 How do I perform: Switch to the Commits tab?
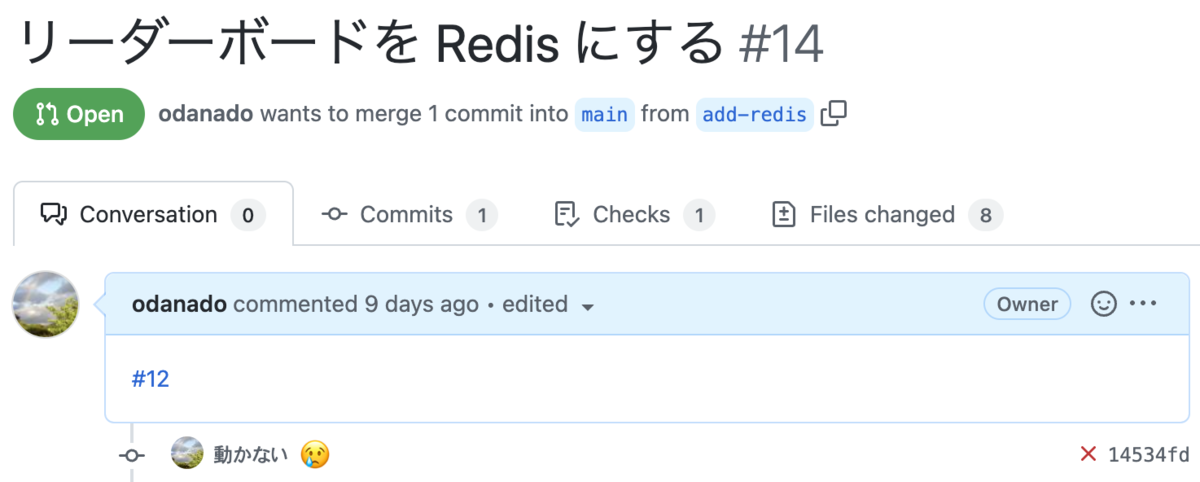(x=409, y=214)
